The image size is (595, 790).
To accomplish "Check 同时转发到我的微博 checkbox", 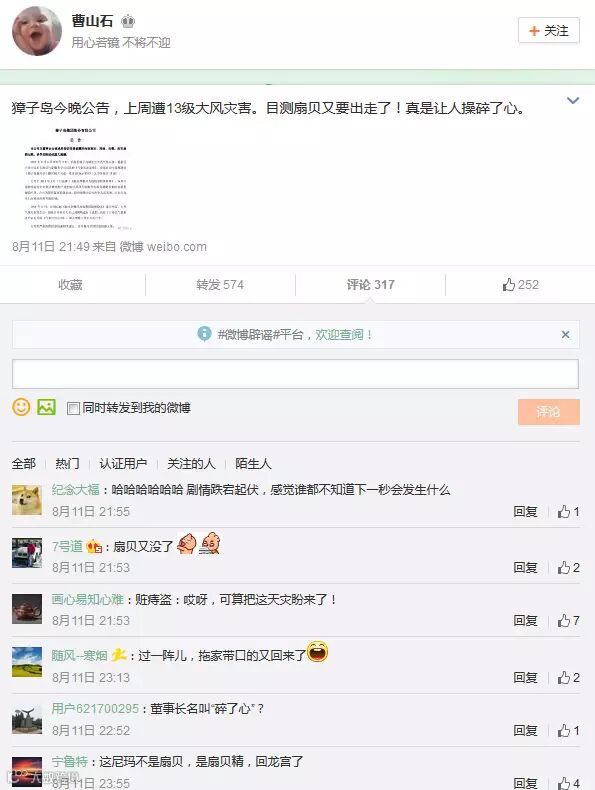I will coord(73,408).
